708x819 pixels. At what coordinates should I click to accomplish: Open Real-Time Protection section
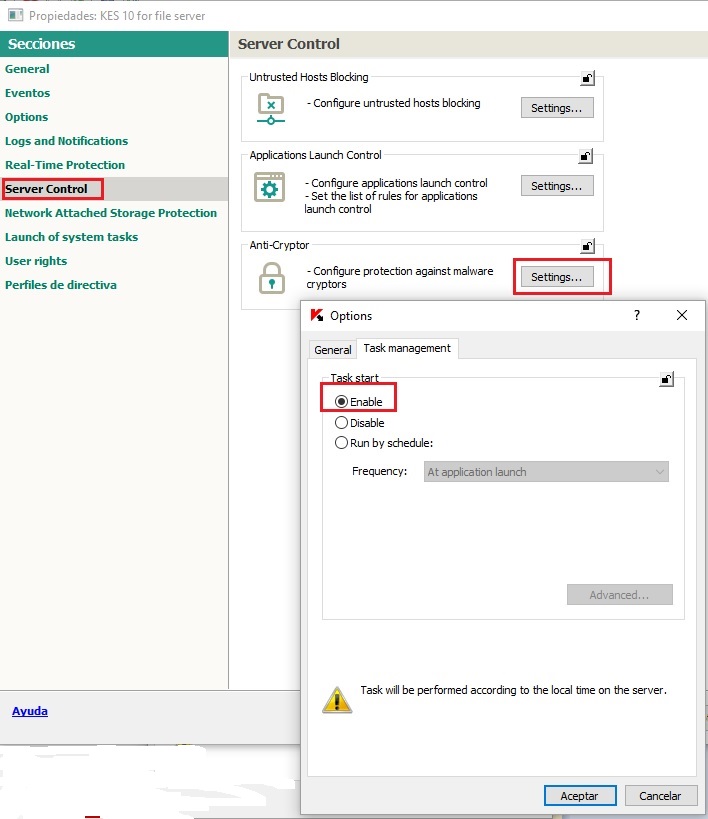tap(65, 165)
